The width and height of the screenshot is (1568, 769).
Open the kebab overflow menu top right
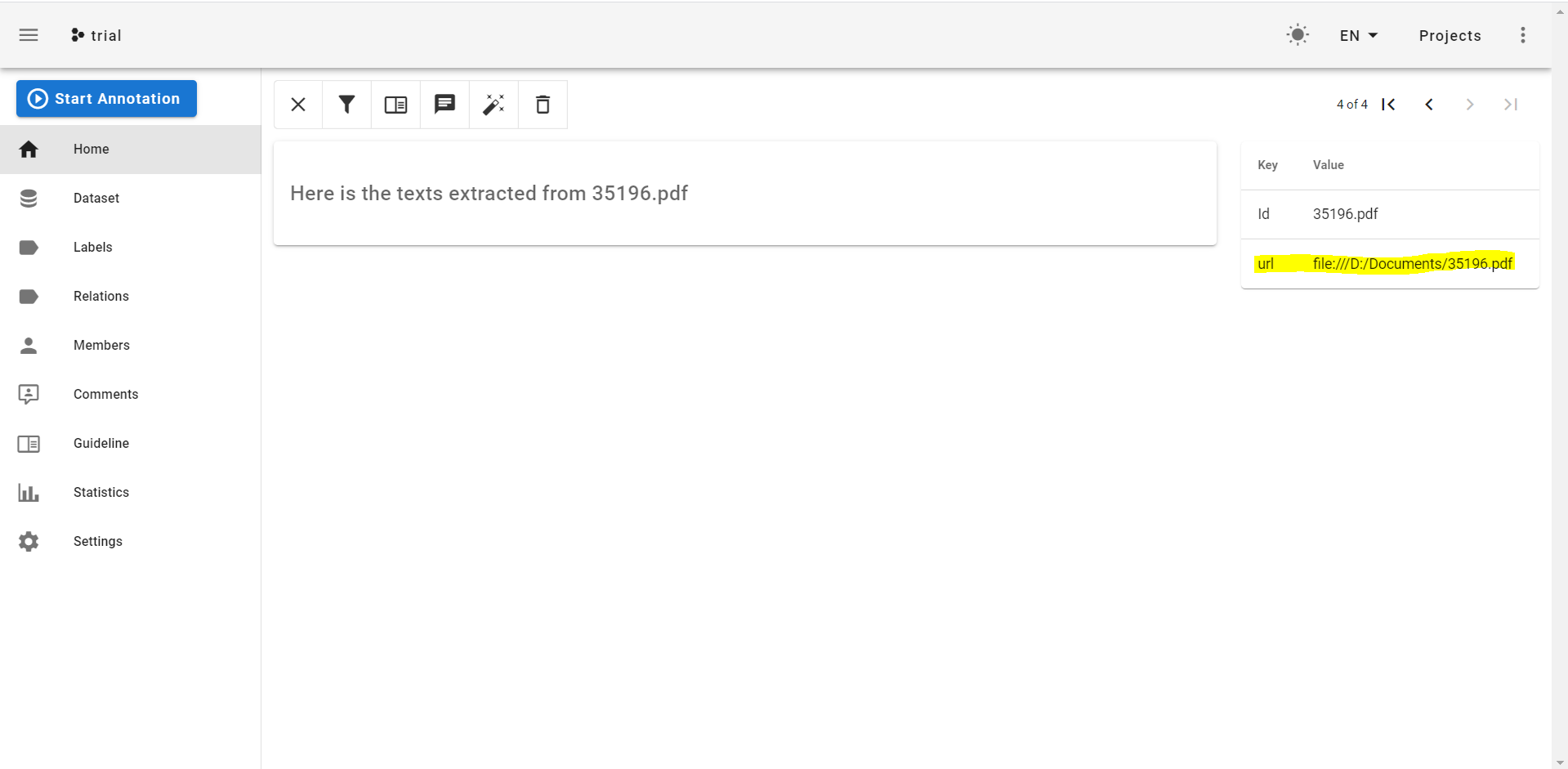1522,34
